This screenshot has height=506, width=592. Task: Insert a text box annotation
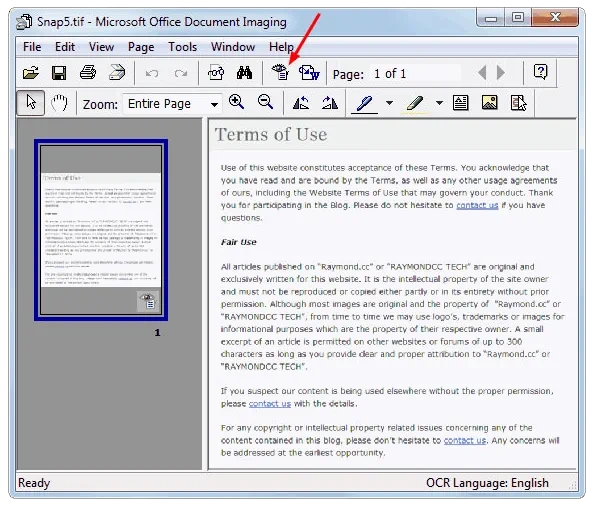point(461,103)
